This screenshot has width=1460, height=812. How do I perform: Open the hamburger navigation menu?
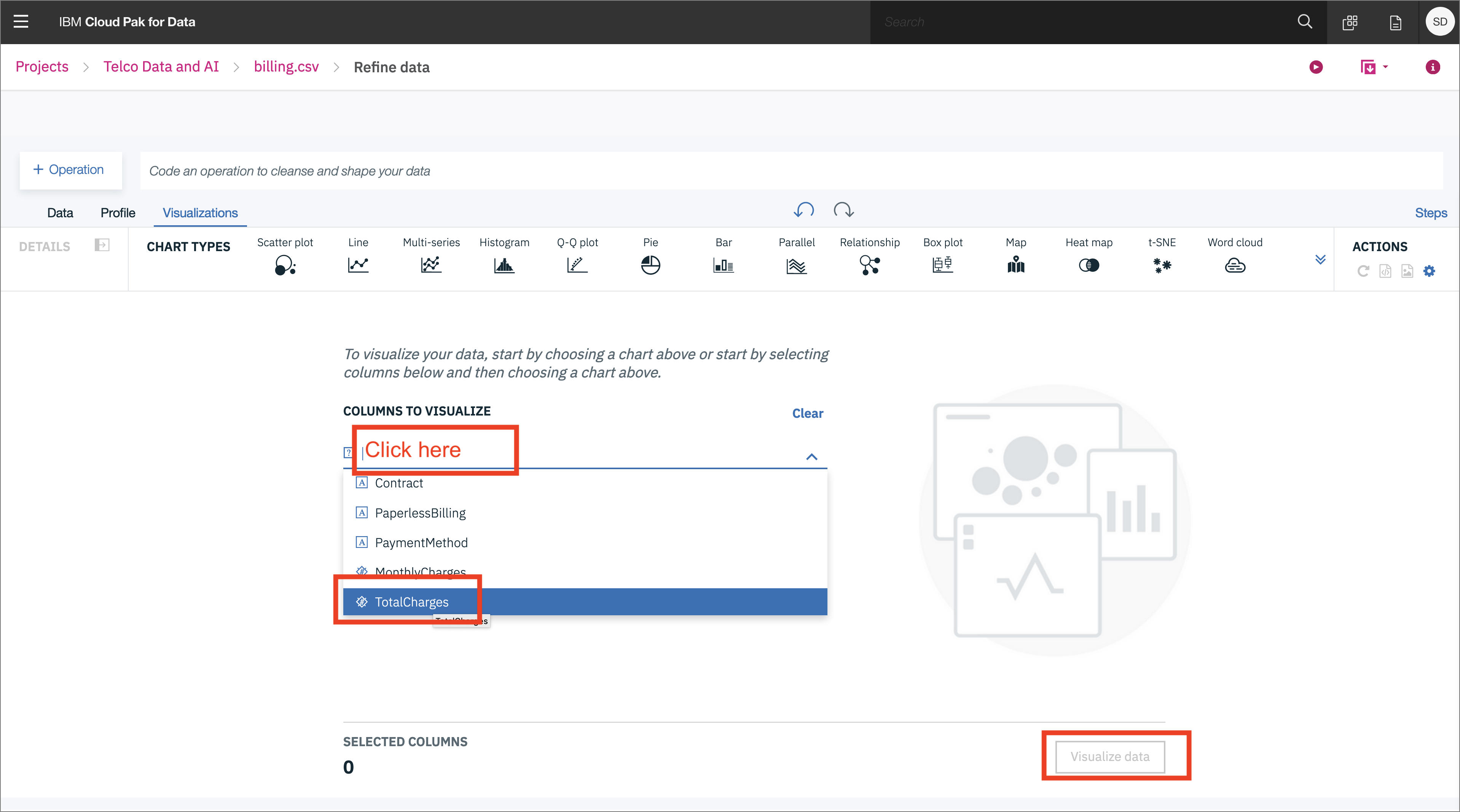pyautogui.click(x=21, y=22)
